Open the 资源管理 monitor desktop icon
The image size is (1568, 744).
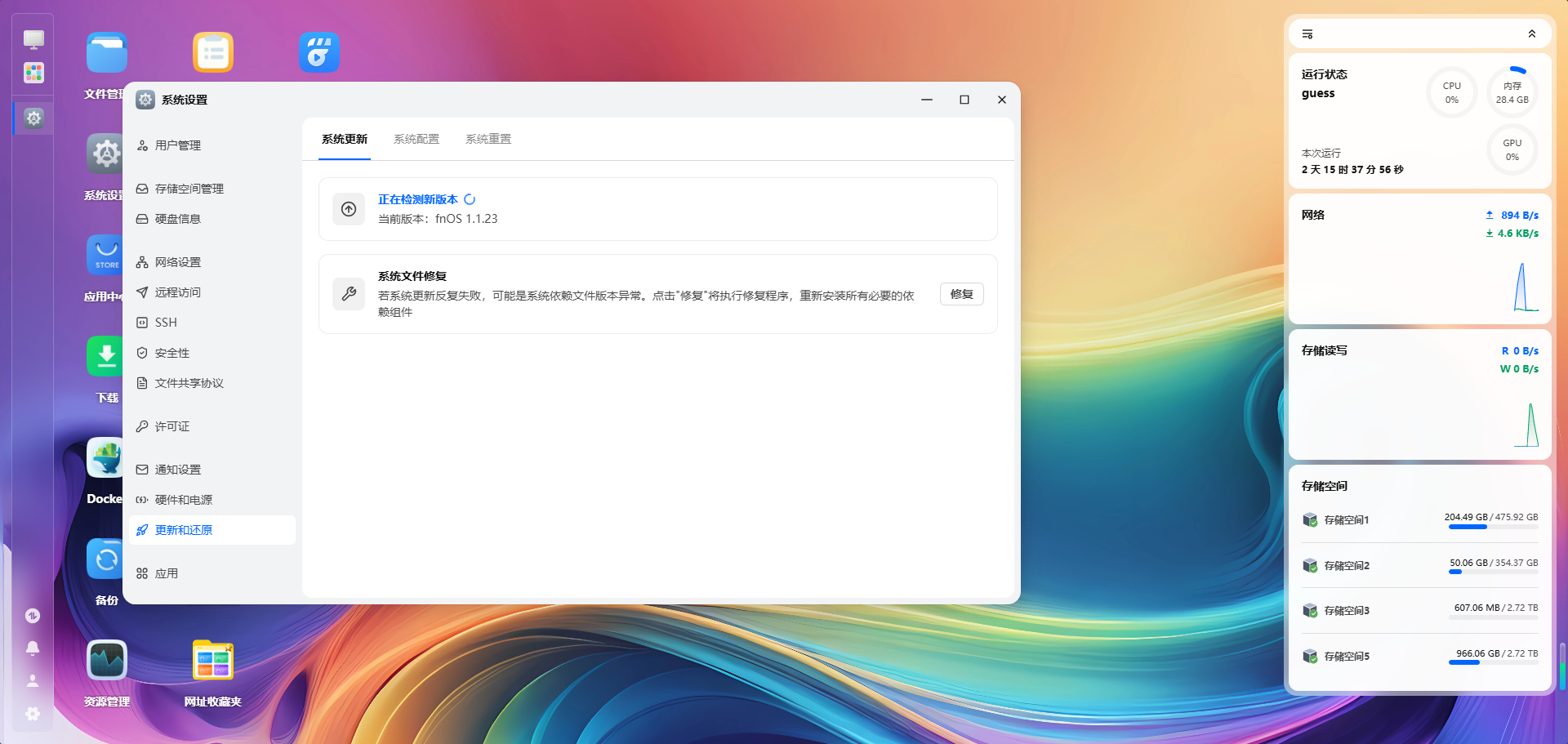107,660
